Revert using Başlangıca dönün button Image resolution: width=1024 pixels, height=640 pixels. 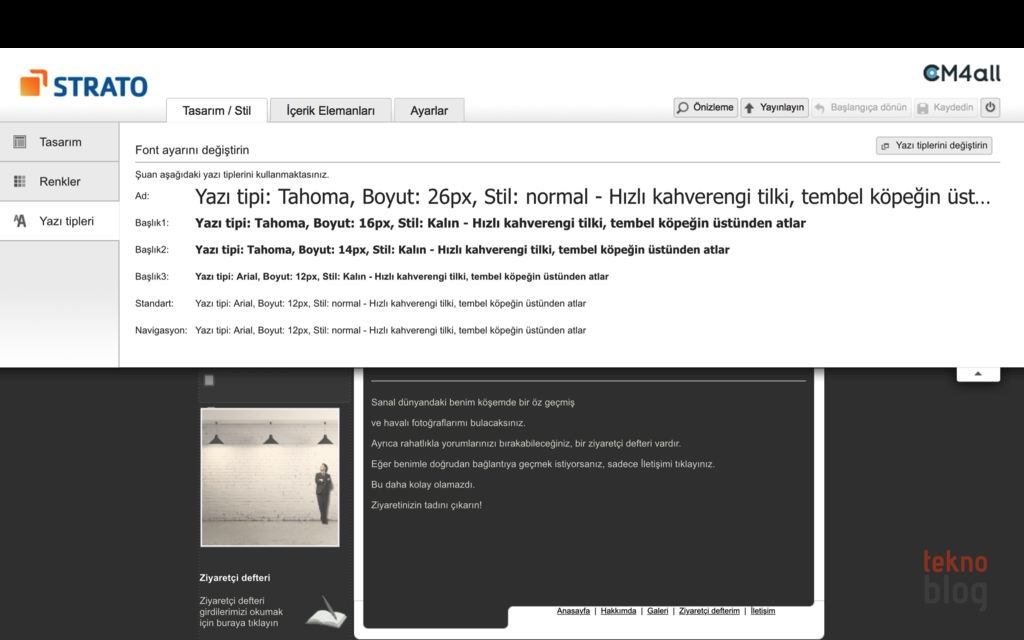click(860, 108)
